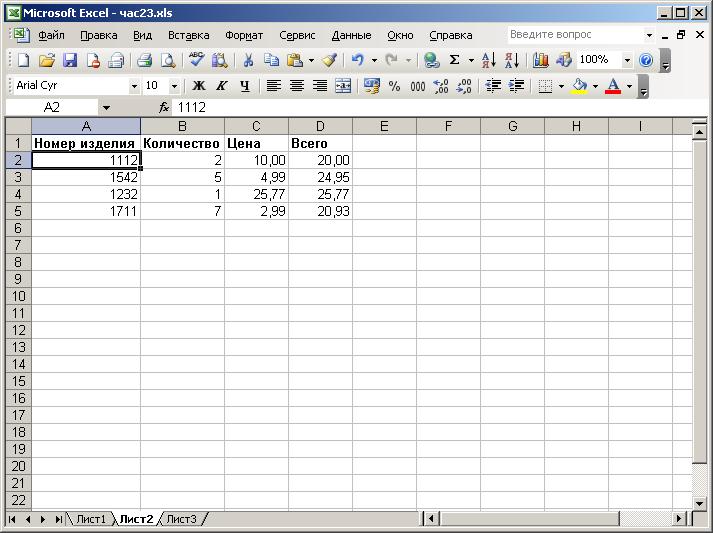This screenshot has height=533, width=713.
Task: Open the Файл menu
Action: coord(51,35)
